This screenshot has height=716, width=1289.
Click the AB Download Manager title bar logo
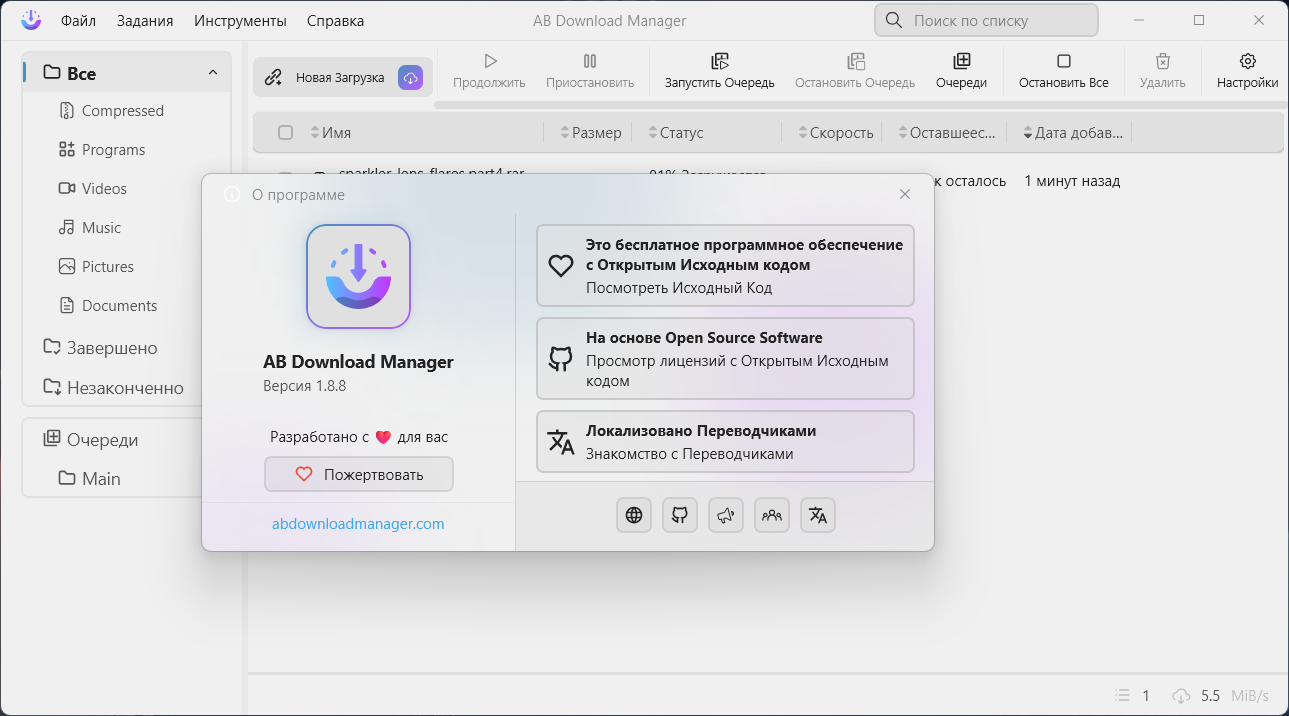pyautogui.click(x=31, y=20)
